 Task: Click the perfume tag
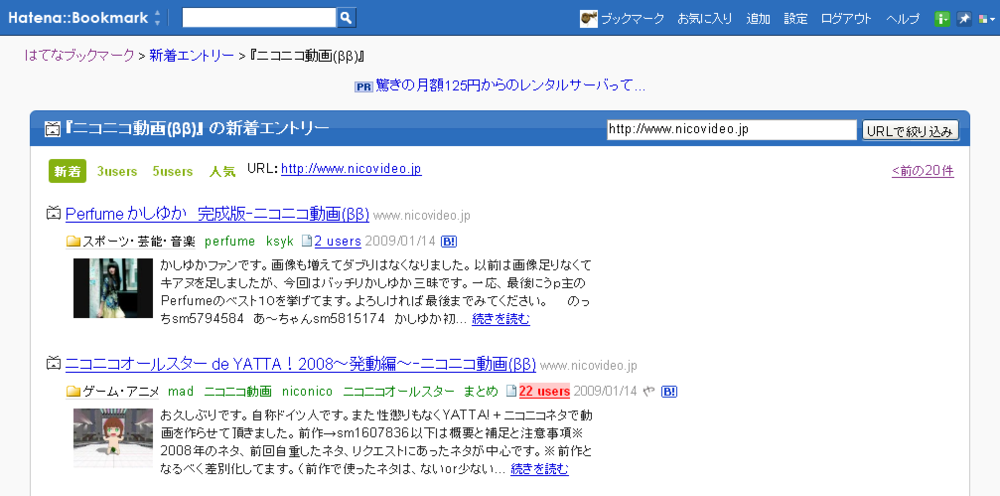(230, 242)
